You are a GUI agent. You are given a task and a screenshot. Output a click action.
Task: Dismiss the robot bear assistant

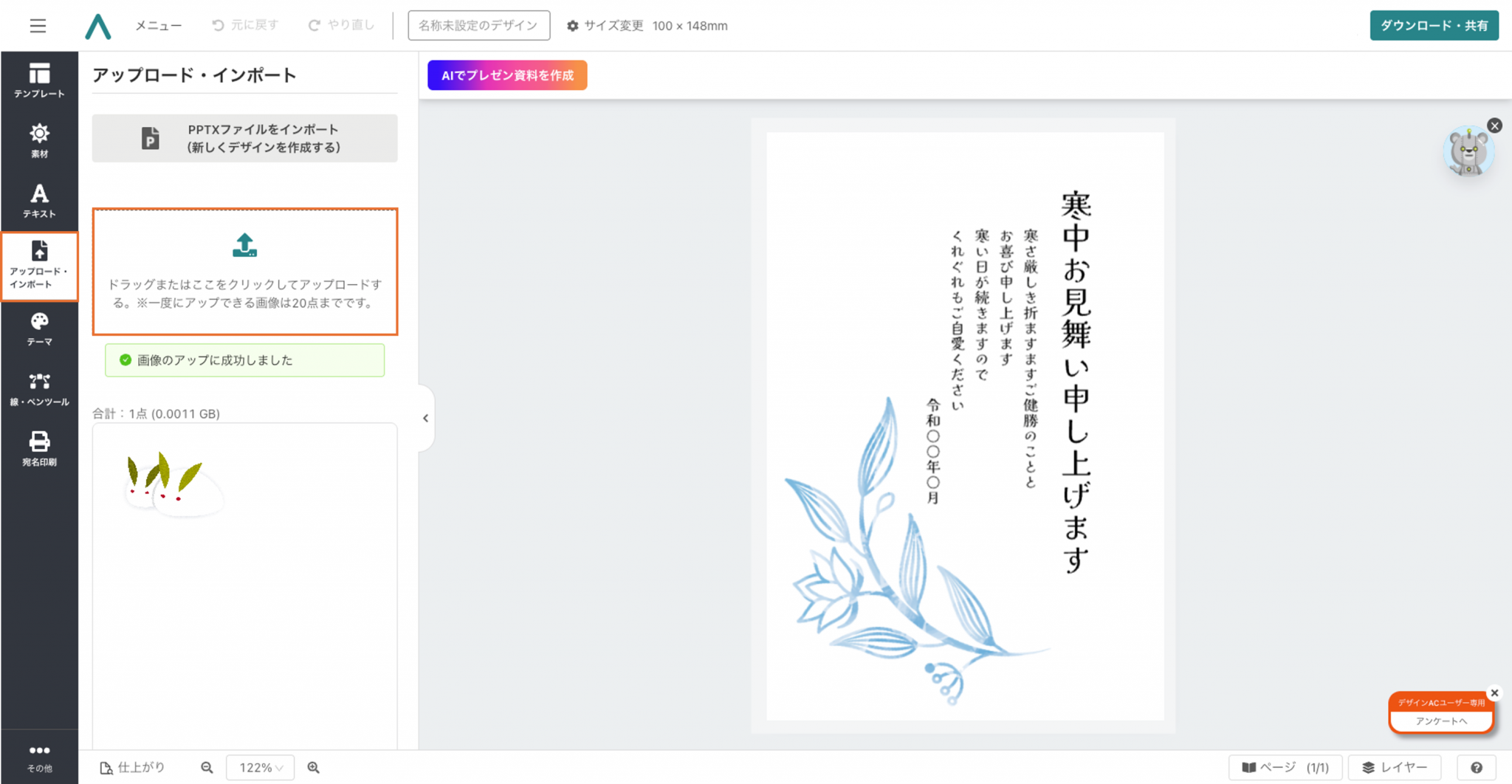point(1494,125)
